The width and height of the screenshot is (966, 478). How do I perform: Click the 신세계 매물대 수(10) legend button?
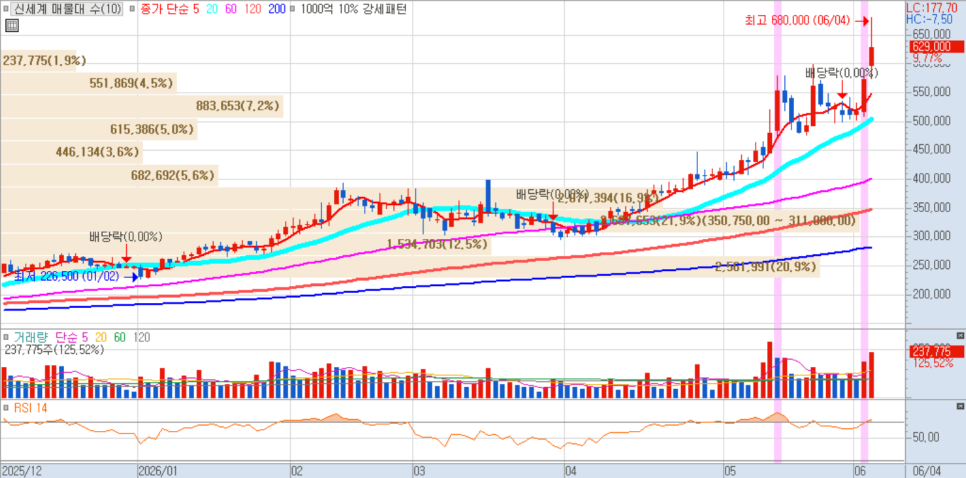click(x=68, y=9)
